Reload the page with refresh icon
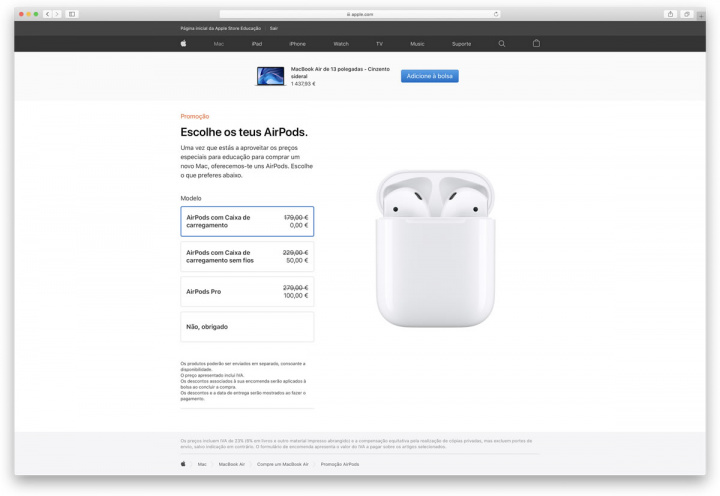The image size is (720, 496). coord(496,14)
